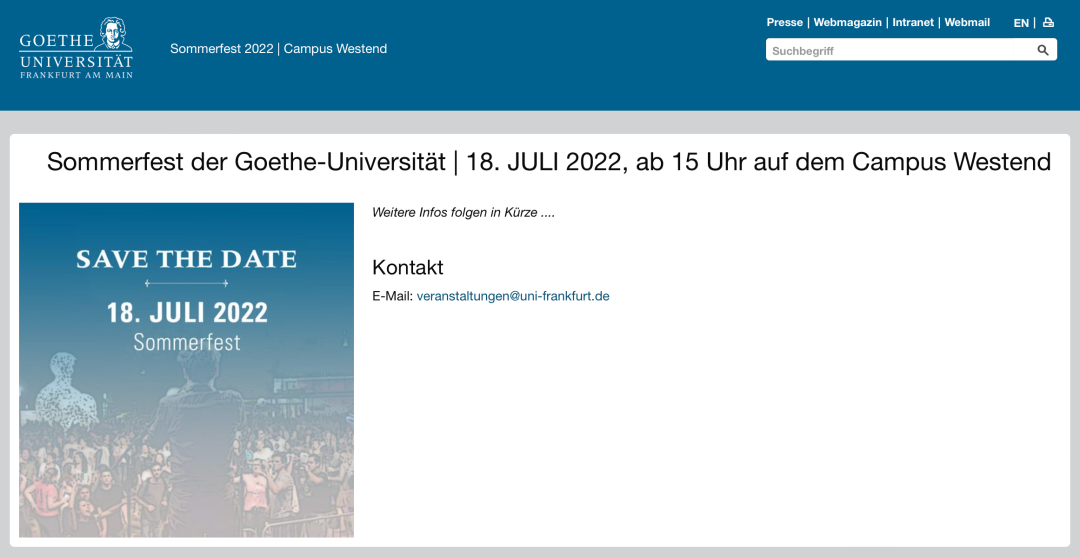Open the Webmail link

pos(967,22)
